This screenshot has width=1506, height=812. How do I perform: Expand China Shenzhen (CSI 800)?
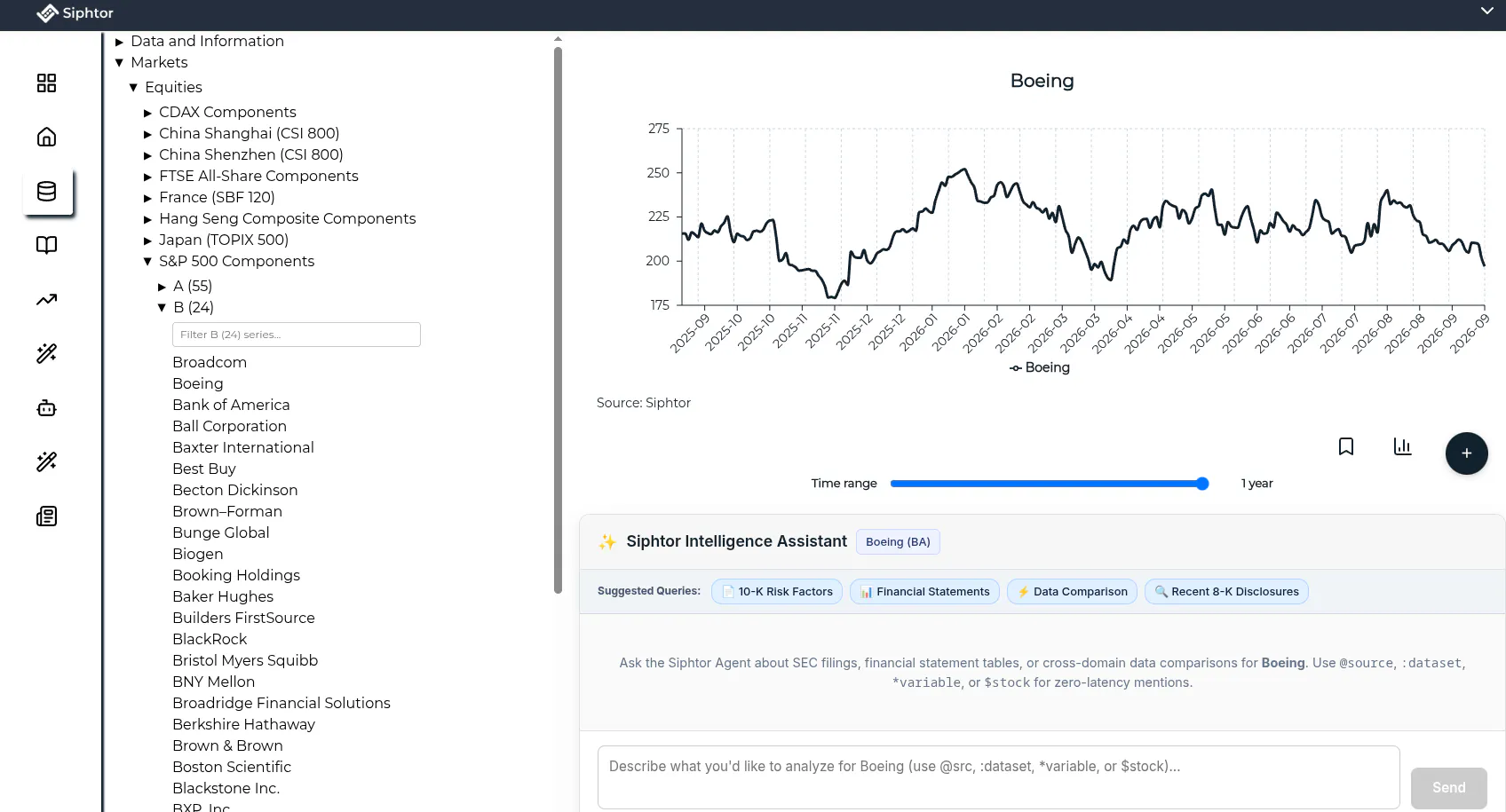coord(147,155)
